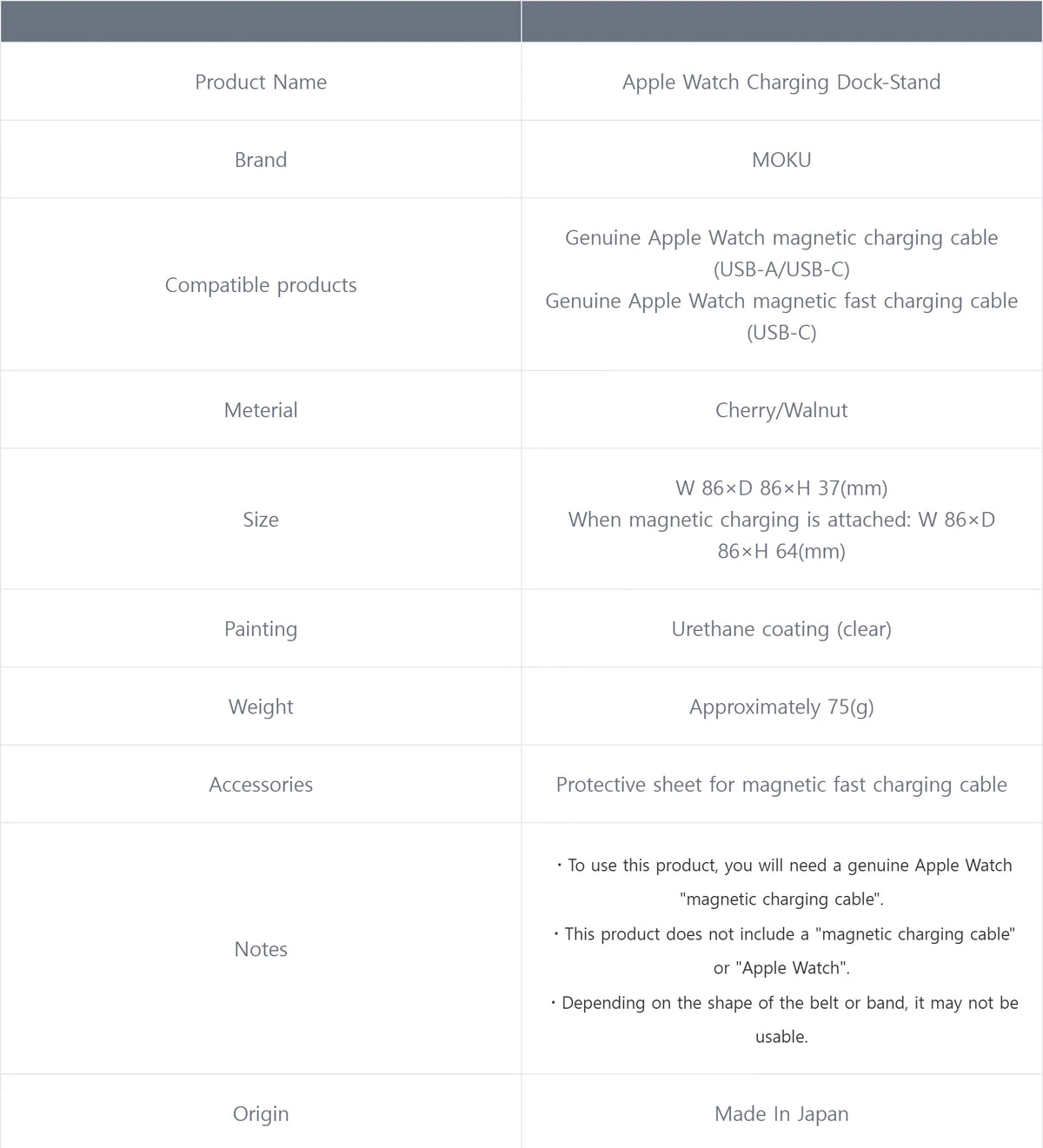Select the Approximately 75(g) value

[781, 707]
